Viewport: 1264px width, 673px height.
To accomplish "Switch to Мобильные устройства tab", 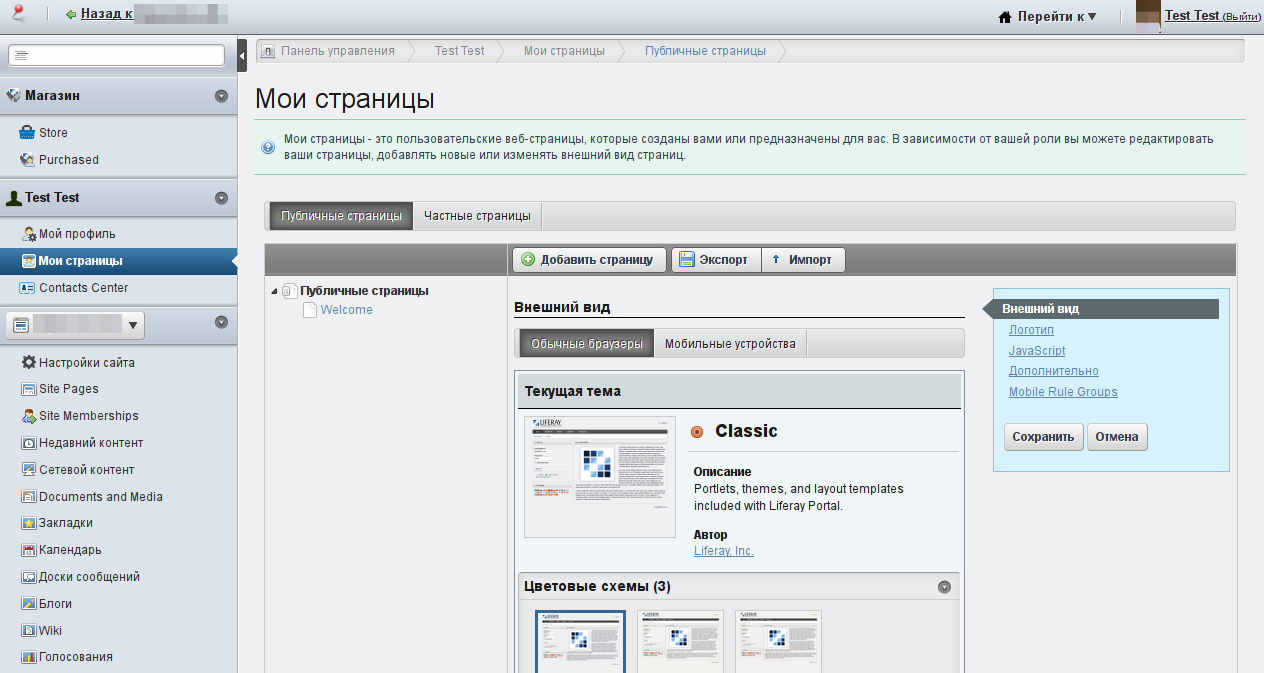I will point(730,344).
